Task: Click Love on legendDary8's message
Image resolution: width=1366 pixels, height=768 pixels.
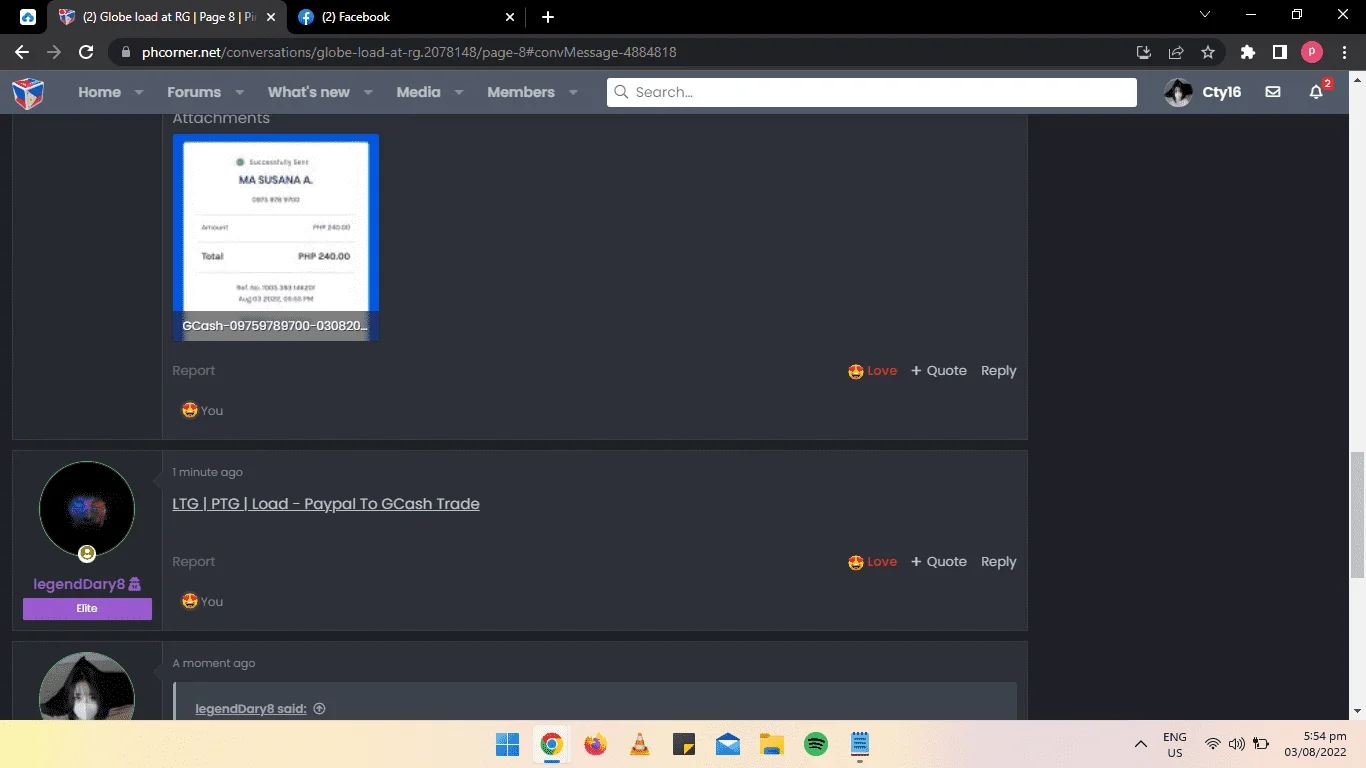Action: (872, 562)
